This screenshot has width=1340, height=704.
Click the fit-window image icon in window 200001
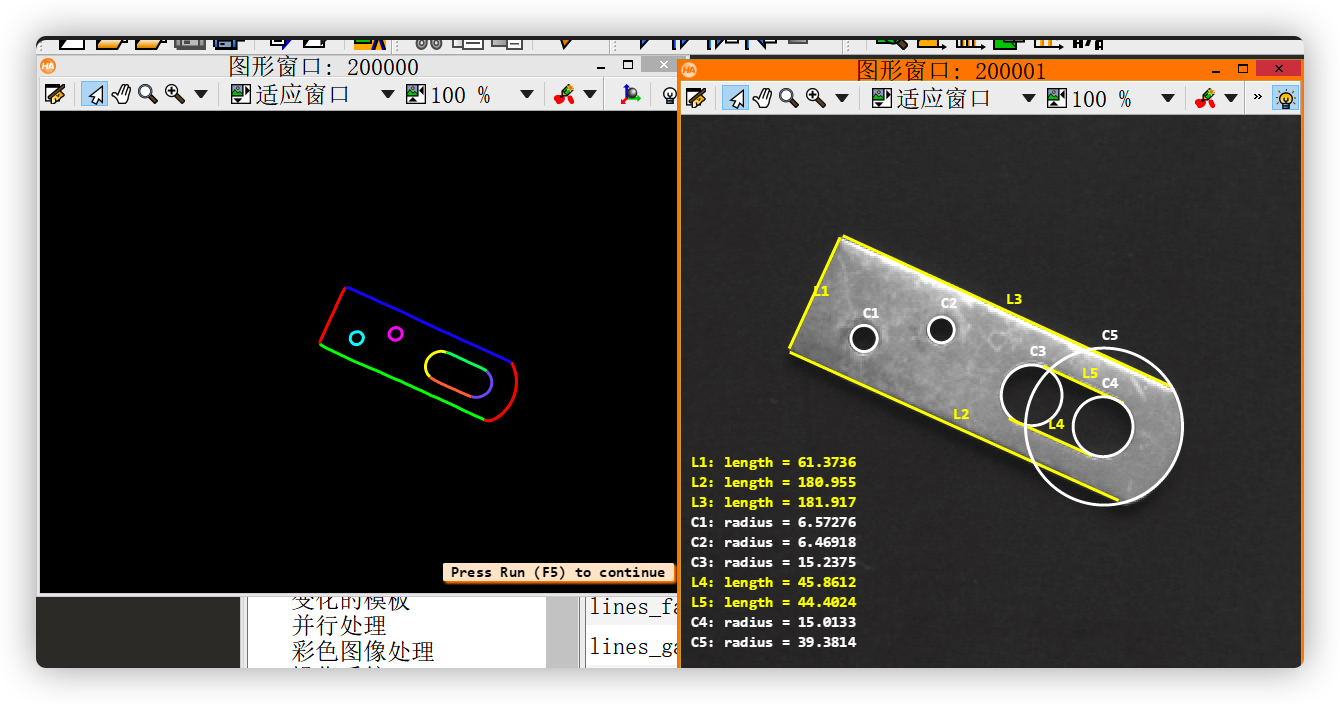pyautogui.click(x=882, y=98)
